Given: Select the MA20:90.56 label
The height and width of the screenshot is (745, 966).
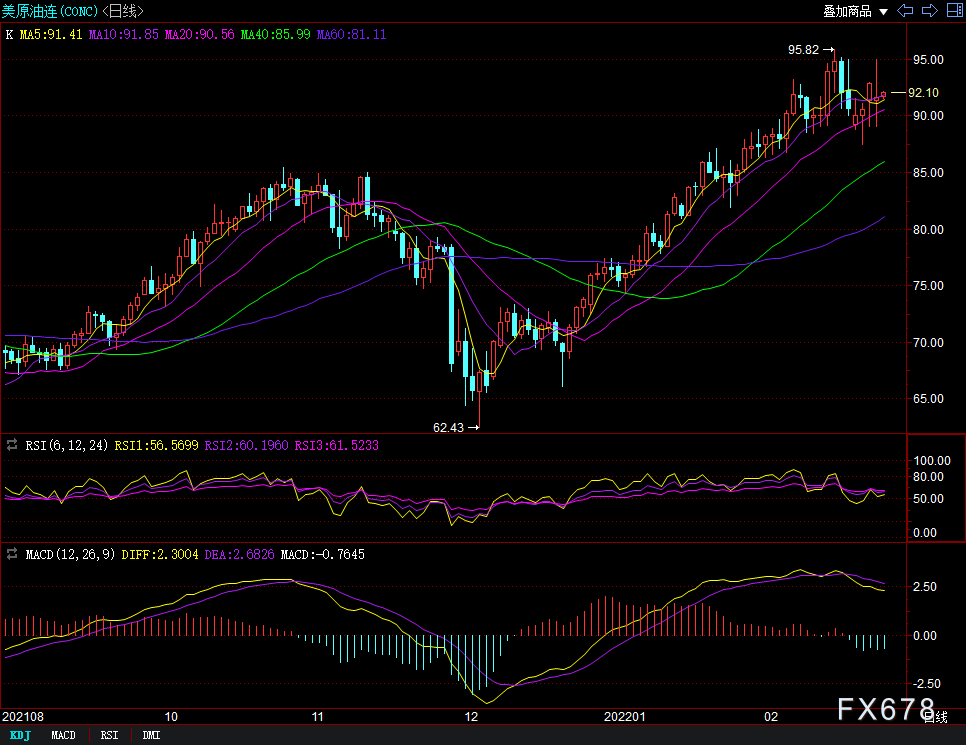Looking at the screenshot, I should click(200, 35).
